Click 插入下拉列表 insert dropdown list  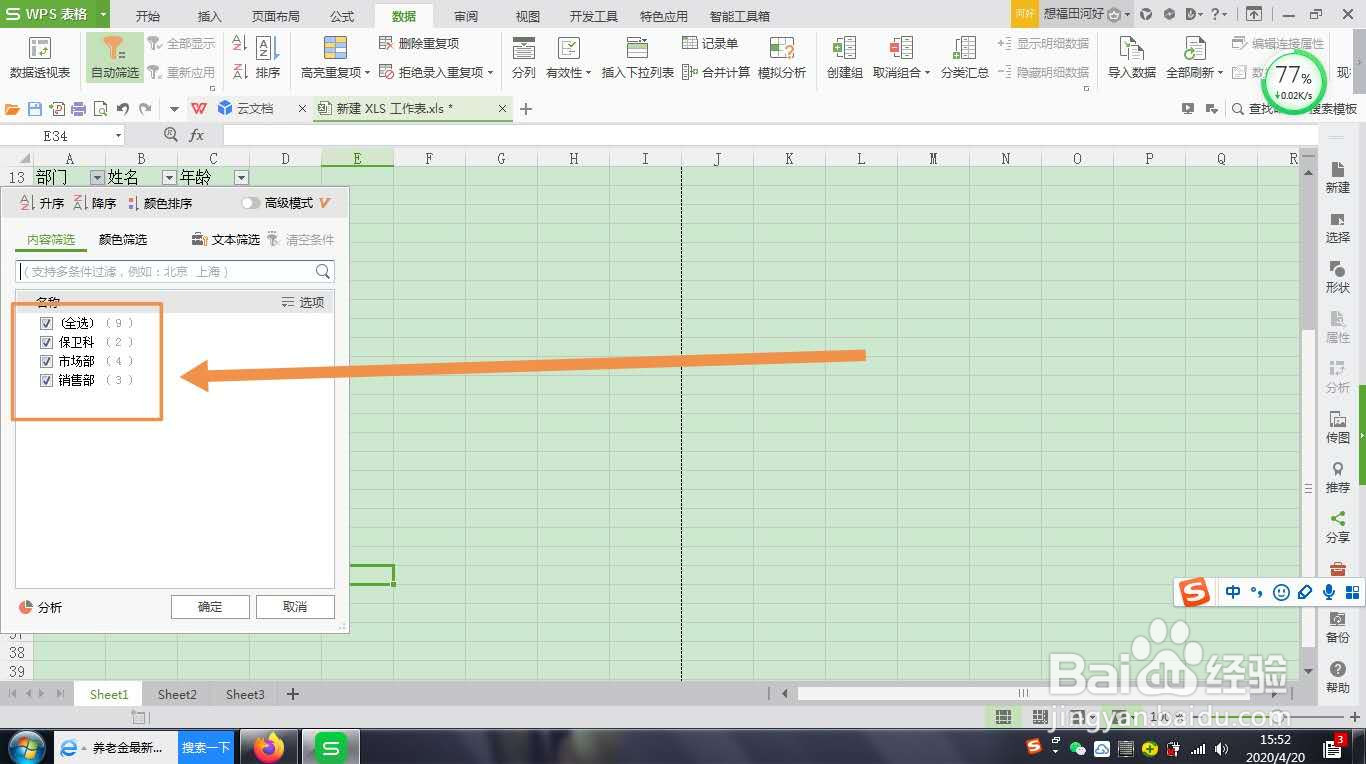(637, 58)
